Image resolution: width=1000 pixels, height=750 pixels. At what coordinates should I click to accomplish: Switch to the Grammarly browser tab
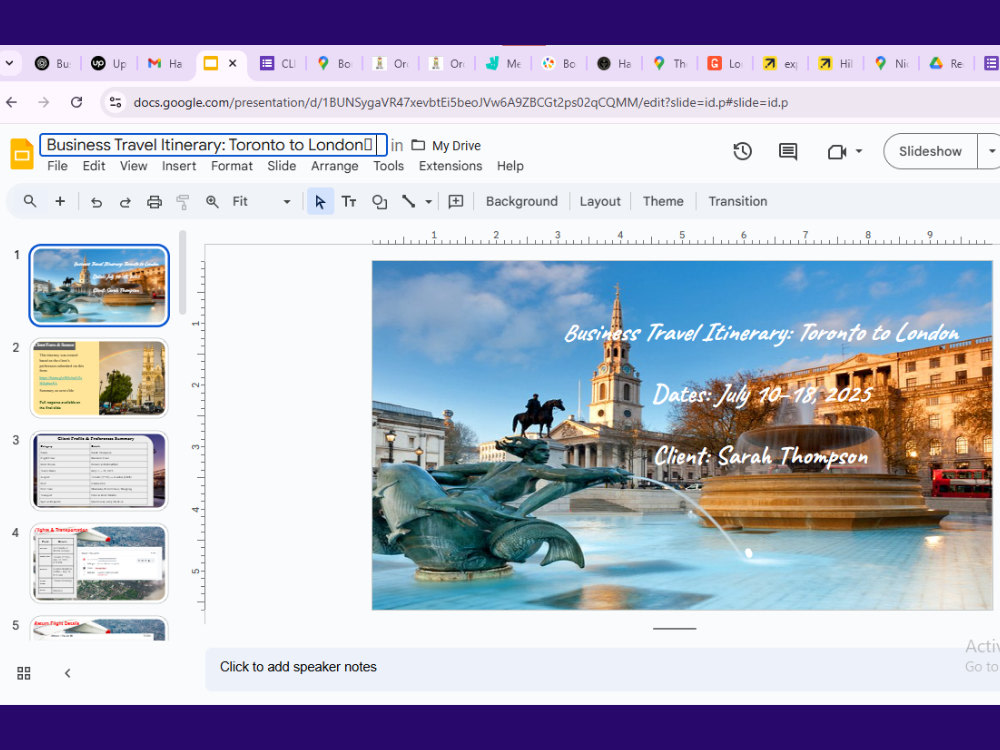[725, 63]
